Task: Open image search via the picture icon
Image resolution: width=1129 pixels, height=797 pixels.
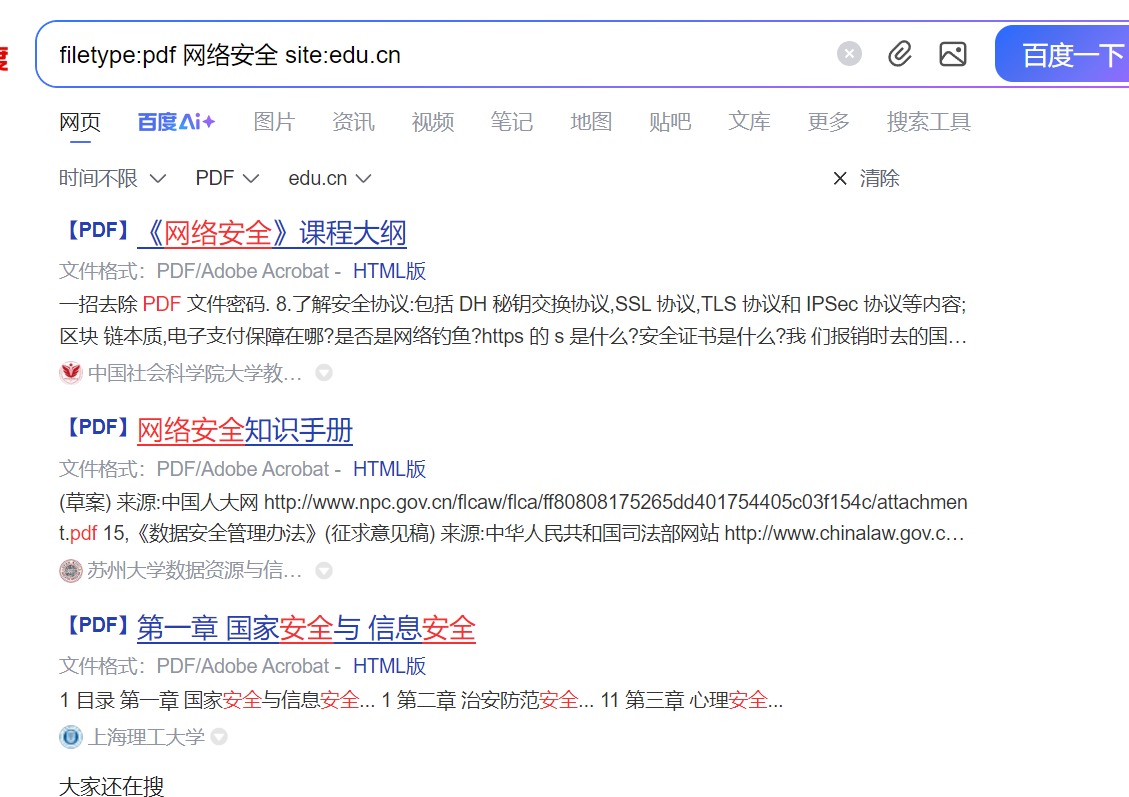Action: [953, 54]
